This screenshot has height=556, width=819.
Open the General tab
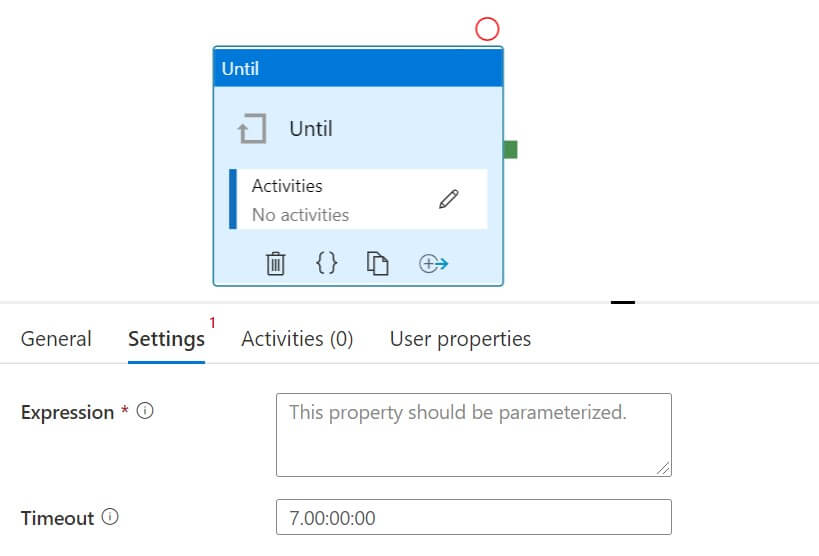pyautogui.click(x=56, y=339)
